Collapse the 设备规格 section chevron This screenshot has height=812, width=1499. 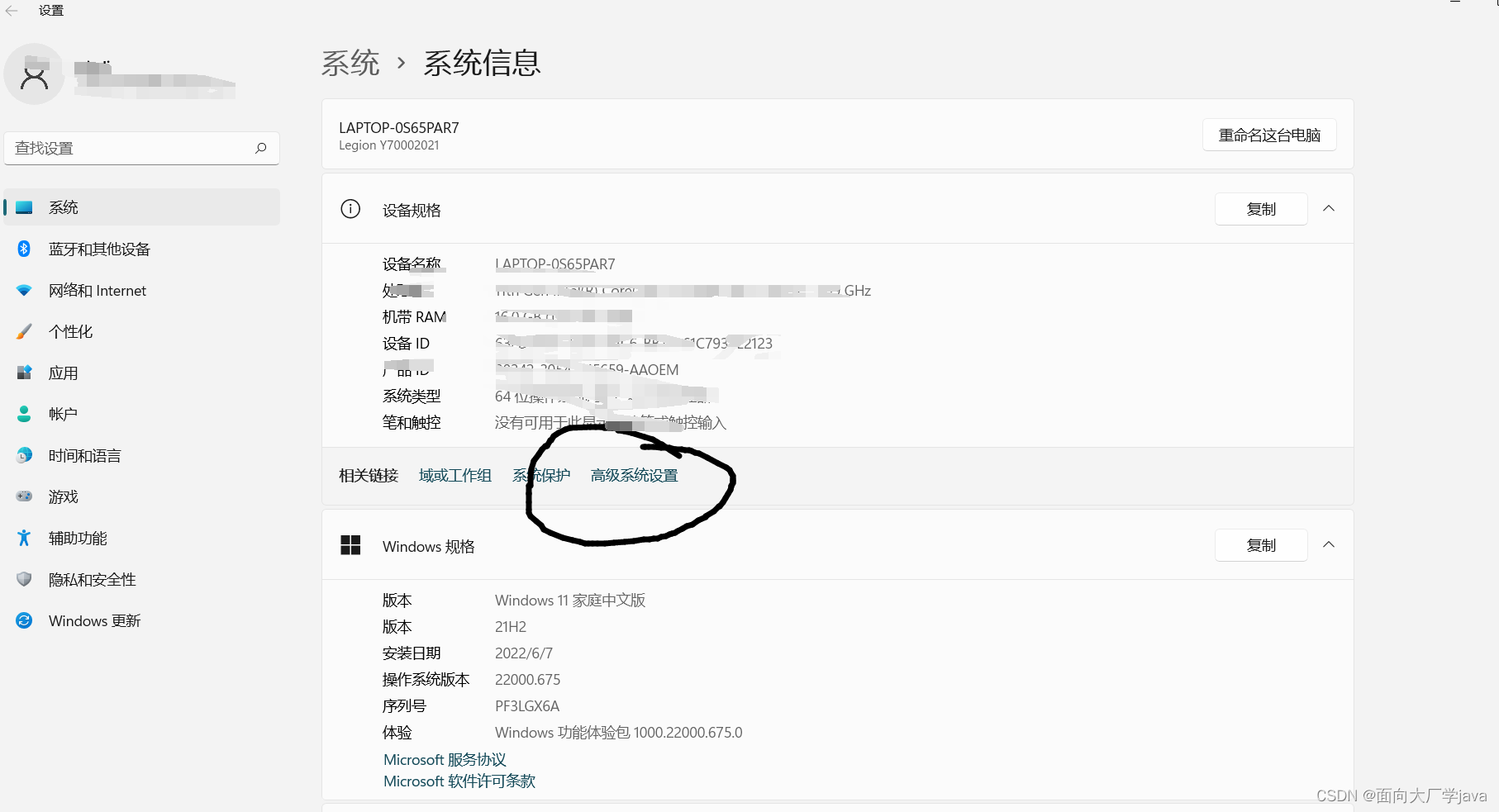coord(1329,208)
